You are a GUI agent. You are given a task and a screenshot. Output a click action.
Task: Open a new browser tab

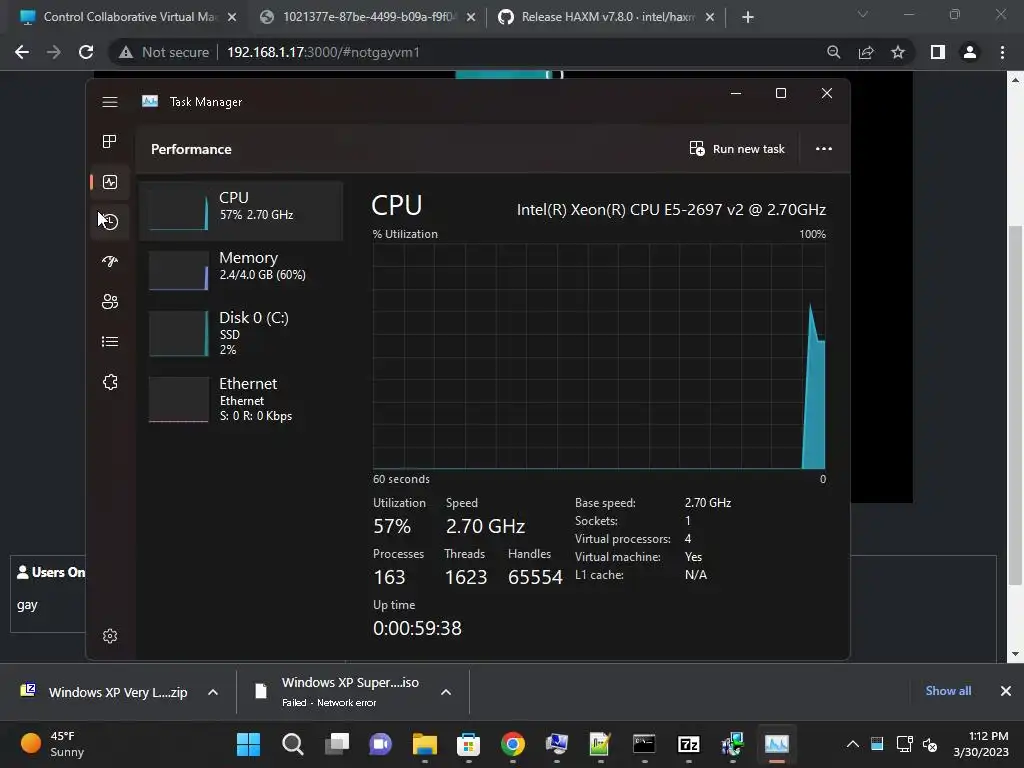(748, 17)
